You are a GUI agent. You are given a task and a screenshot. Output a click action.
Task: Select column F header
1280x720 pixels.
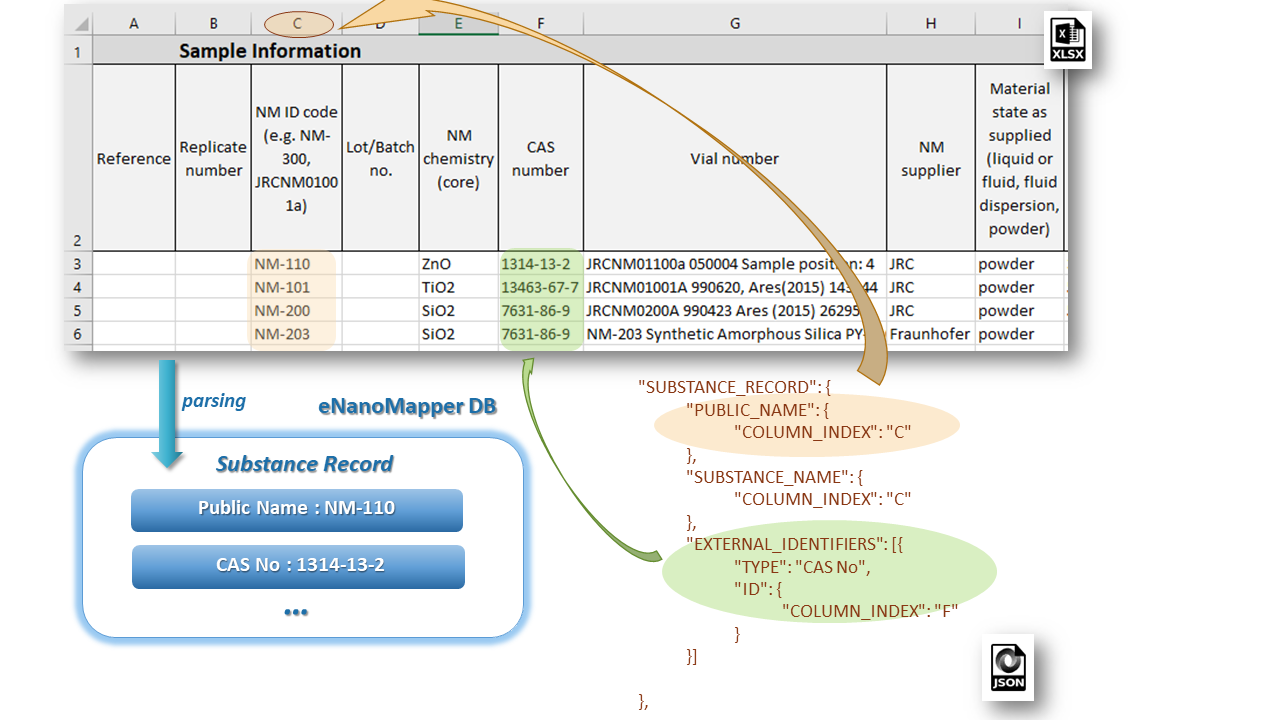[x=541, y=23]
